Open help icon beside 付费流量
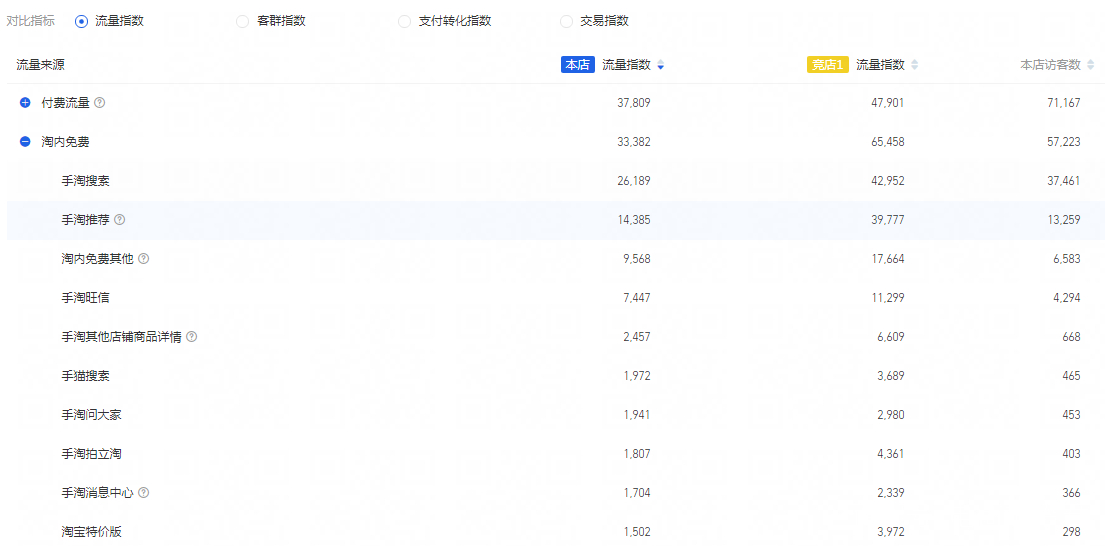Viewport: 1105px width, 546px height. [x=100, y=103]
